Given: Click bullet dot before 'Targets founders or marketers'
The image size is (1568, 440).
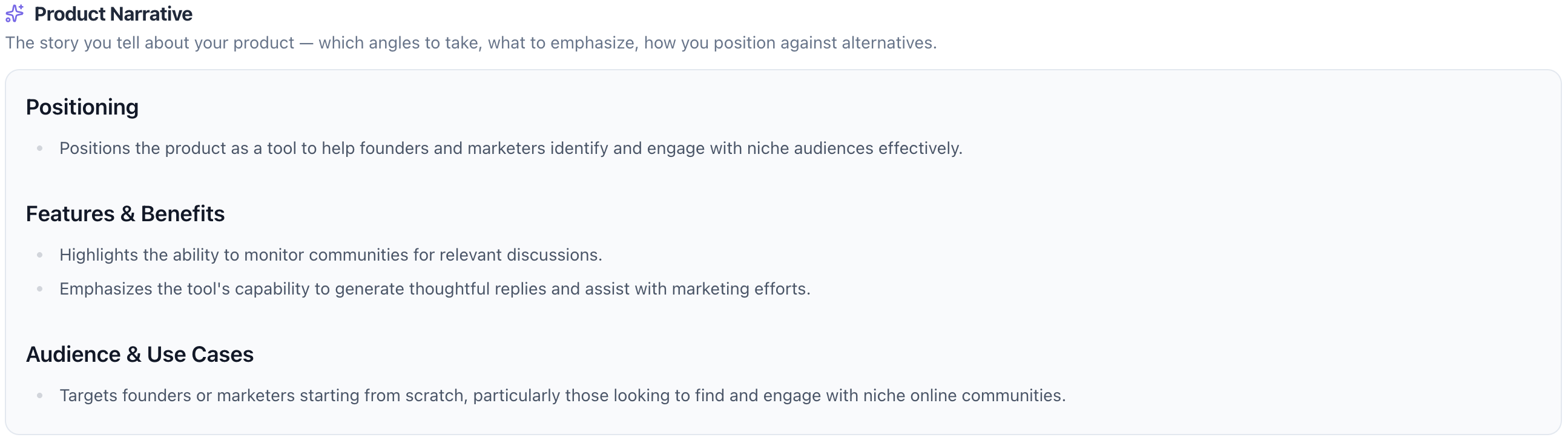Looking at the screenshot, I should pos(39,396).
